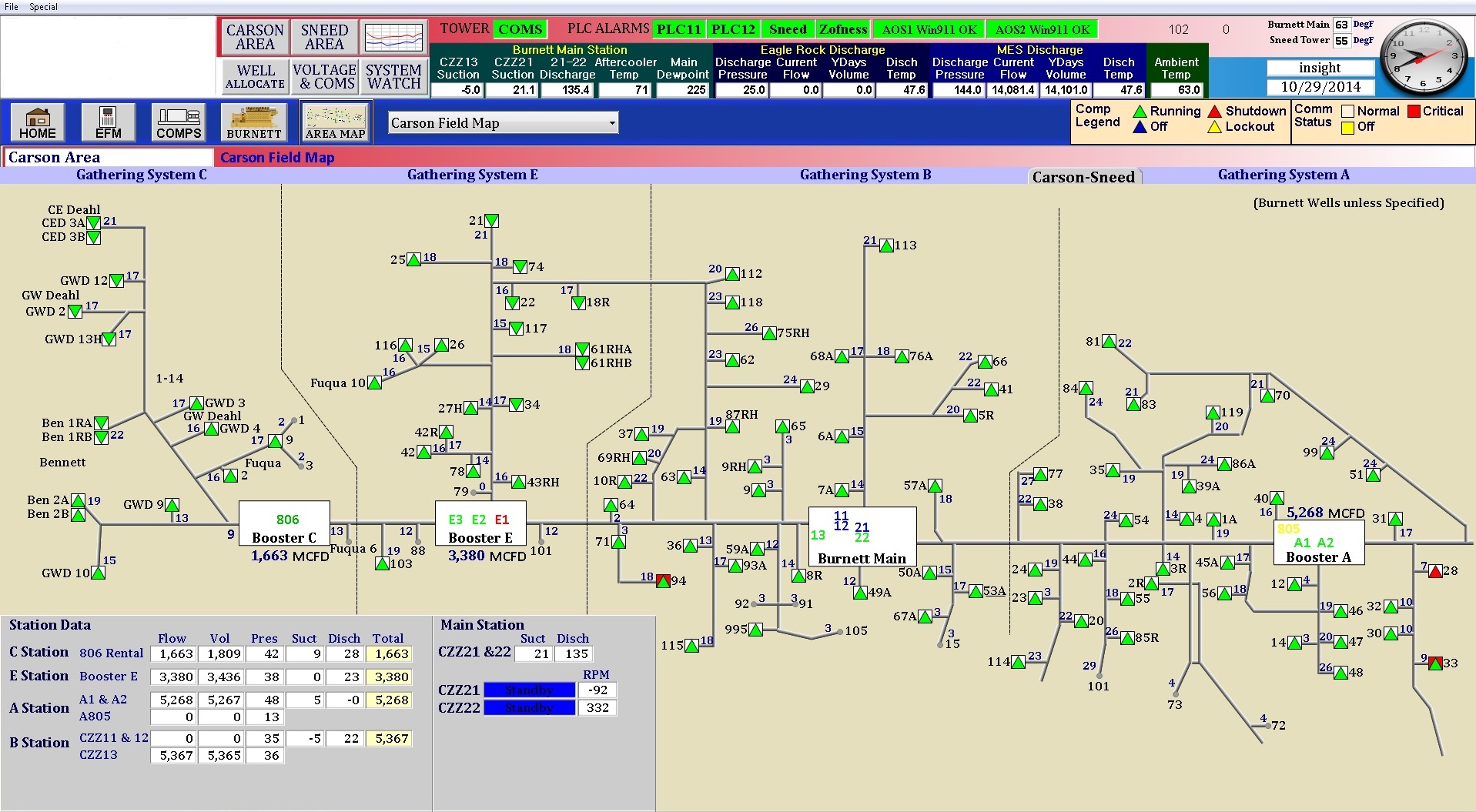This screenshot has width=1476, height=812.
Task: Select the EFM icon in the toolbar
Action: coord(107,122)
